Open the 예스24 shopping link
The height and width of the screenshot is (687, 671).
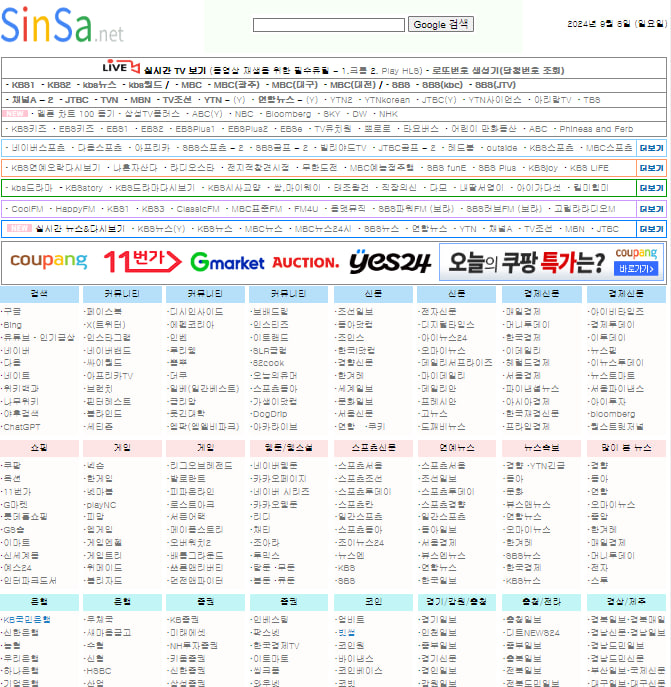coord(17,568)
